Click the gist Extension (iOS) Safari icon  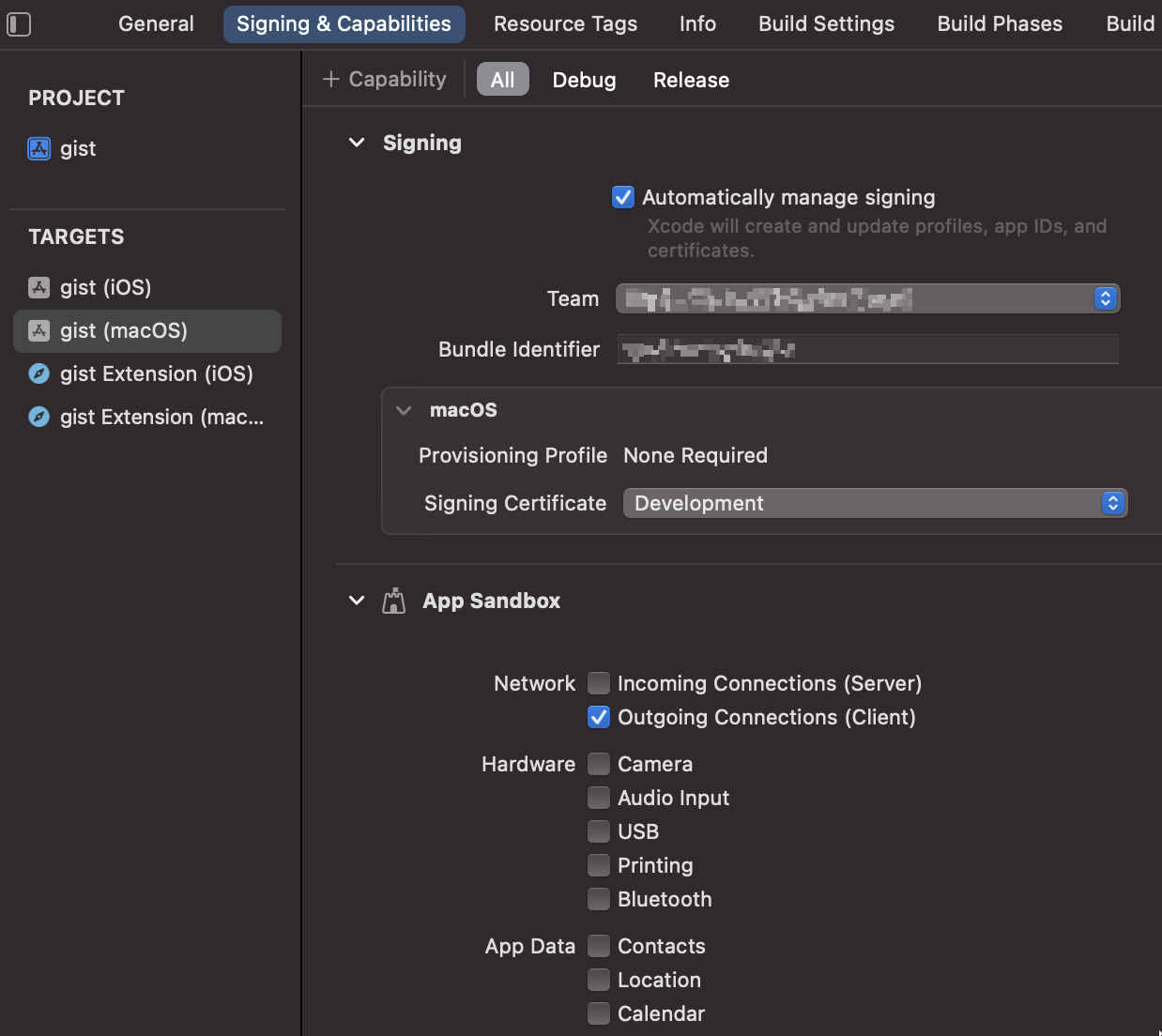pos(39,373)
